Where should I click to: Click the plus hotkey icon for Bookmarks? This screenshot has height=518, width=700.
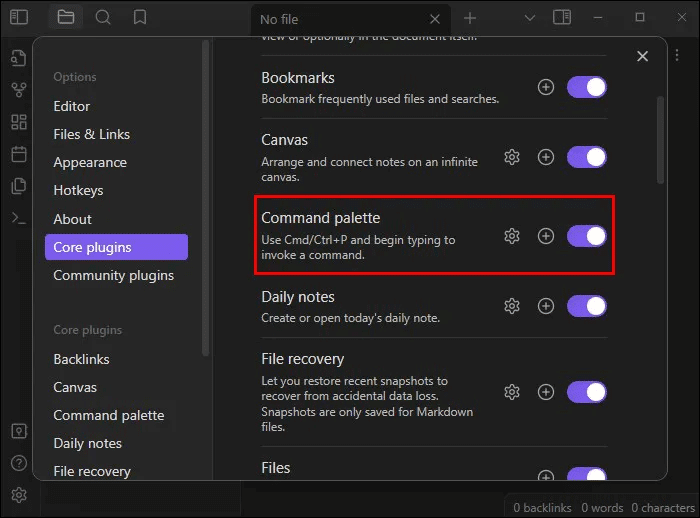point(546,87)
